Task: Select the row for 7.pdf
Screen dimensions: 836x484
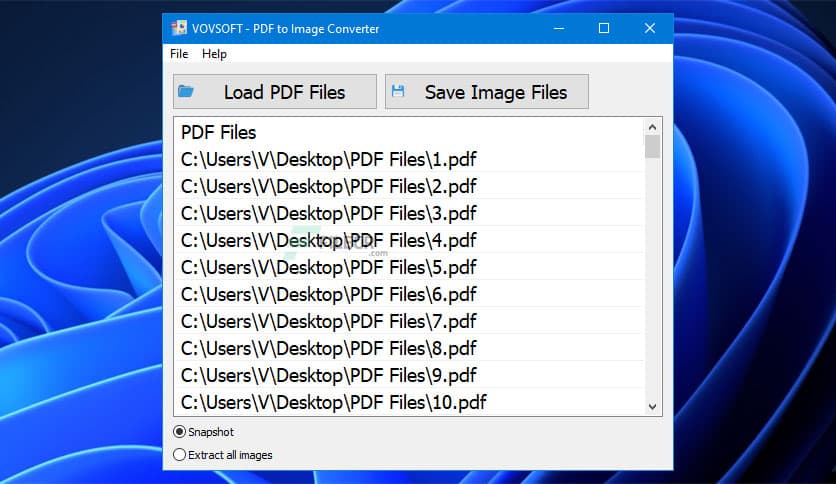Action: coord(409,321)
